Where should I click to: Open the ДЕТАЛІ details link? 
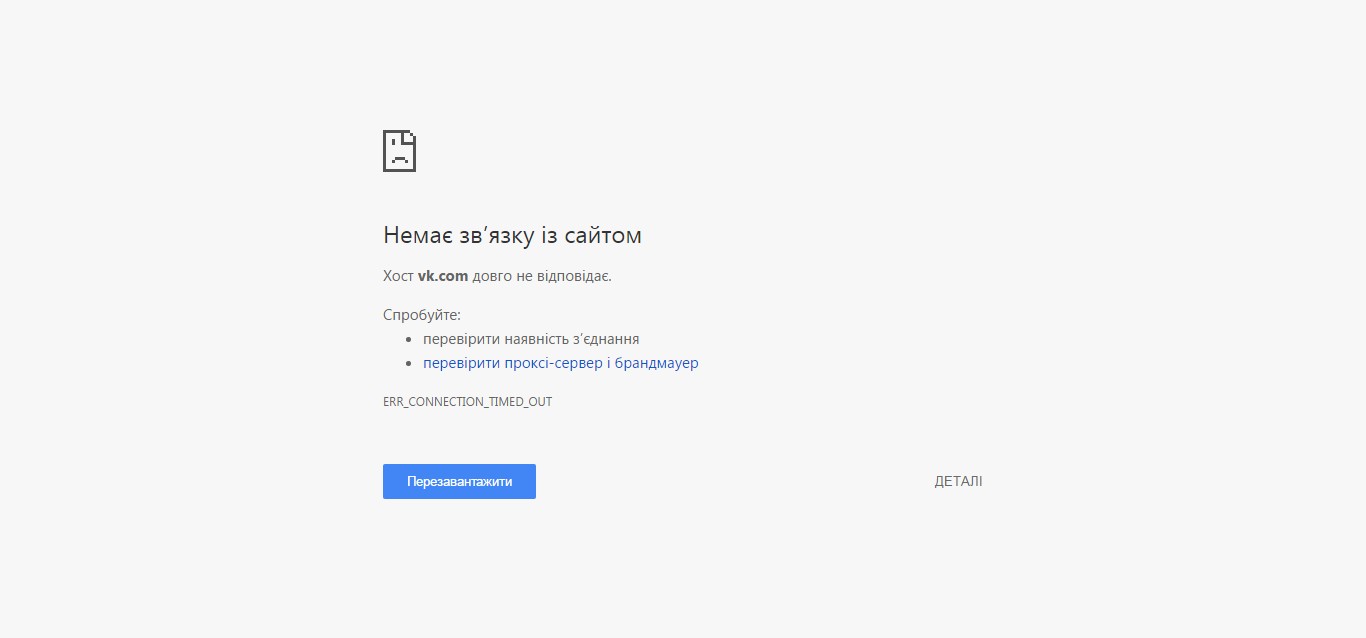click(x=958, y=481)
